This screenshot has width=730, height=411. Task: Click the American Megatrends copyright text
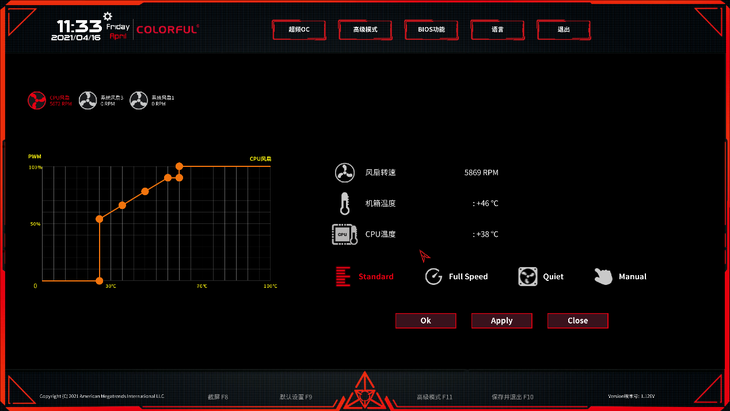pos(102,396)
